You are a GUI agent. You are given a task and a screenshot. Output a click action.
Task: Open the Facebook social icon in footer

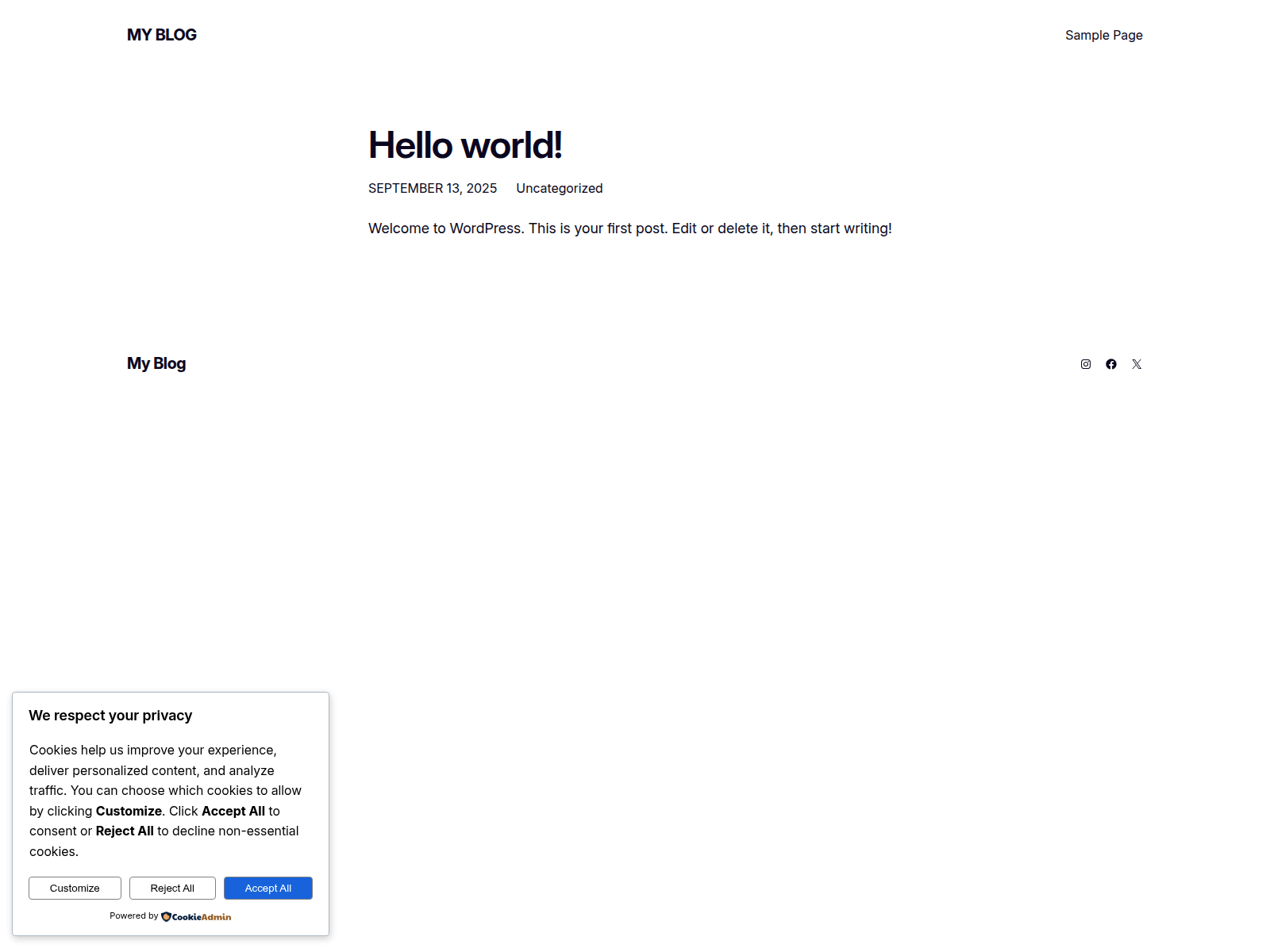tap(1111, 364)
